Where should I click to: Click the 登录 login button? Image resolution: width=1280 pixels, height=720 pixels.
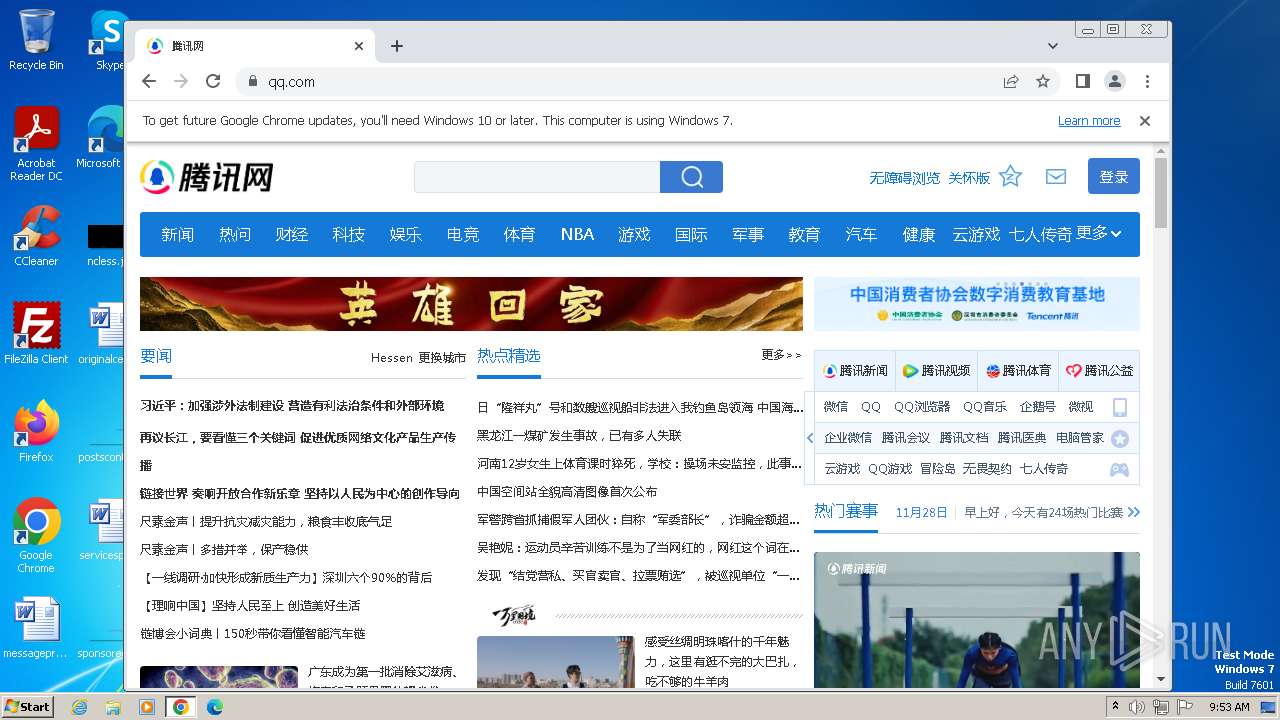coord(1114,176)
